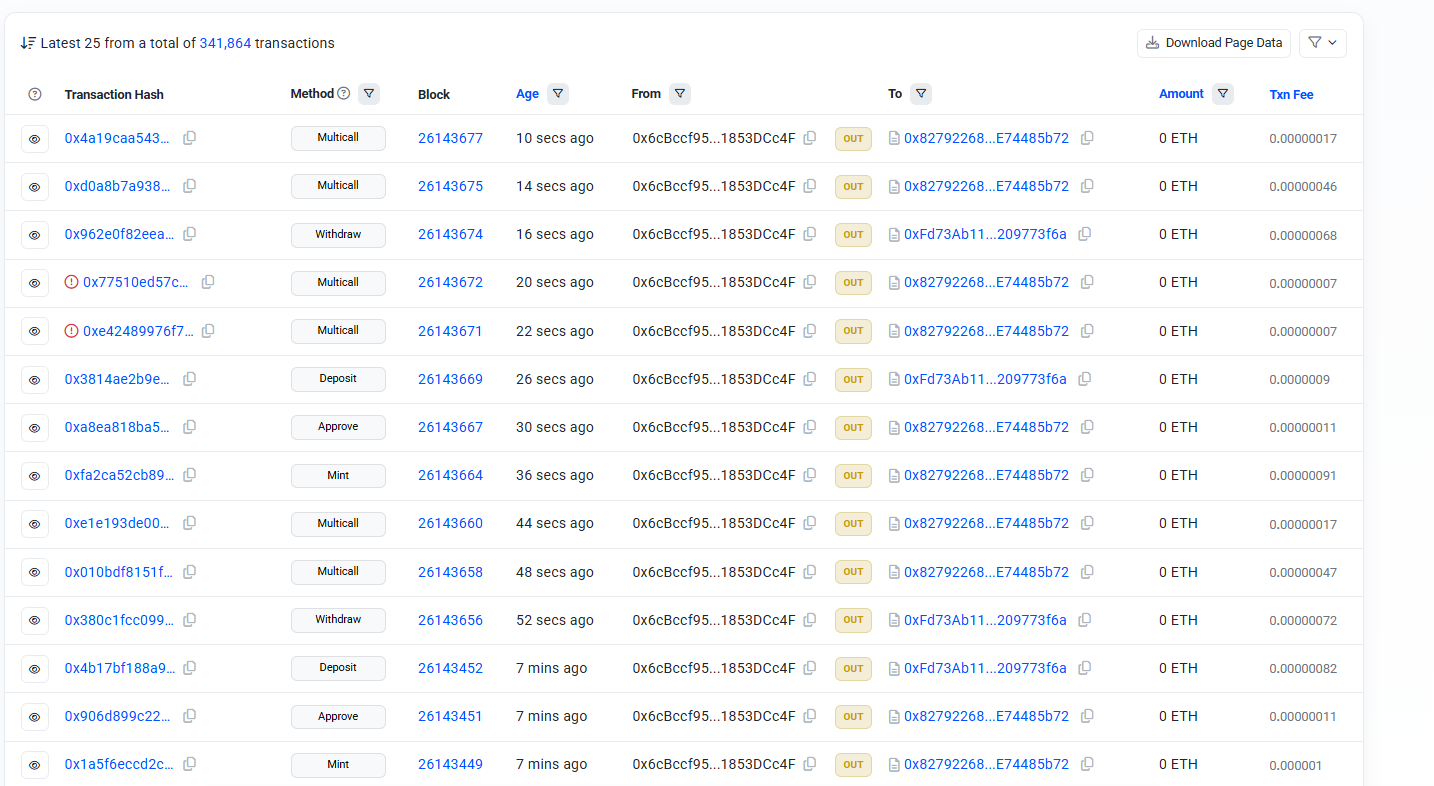Screen dimensions: 1434x786
Task: Click the failed-transaction error icon beside 0x77510ed57c
Action: click(x=71, y=282)
